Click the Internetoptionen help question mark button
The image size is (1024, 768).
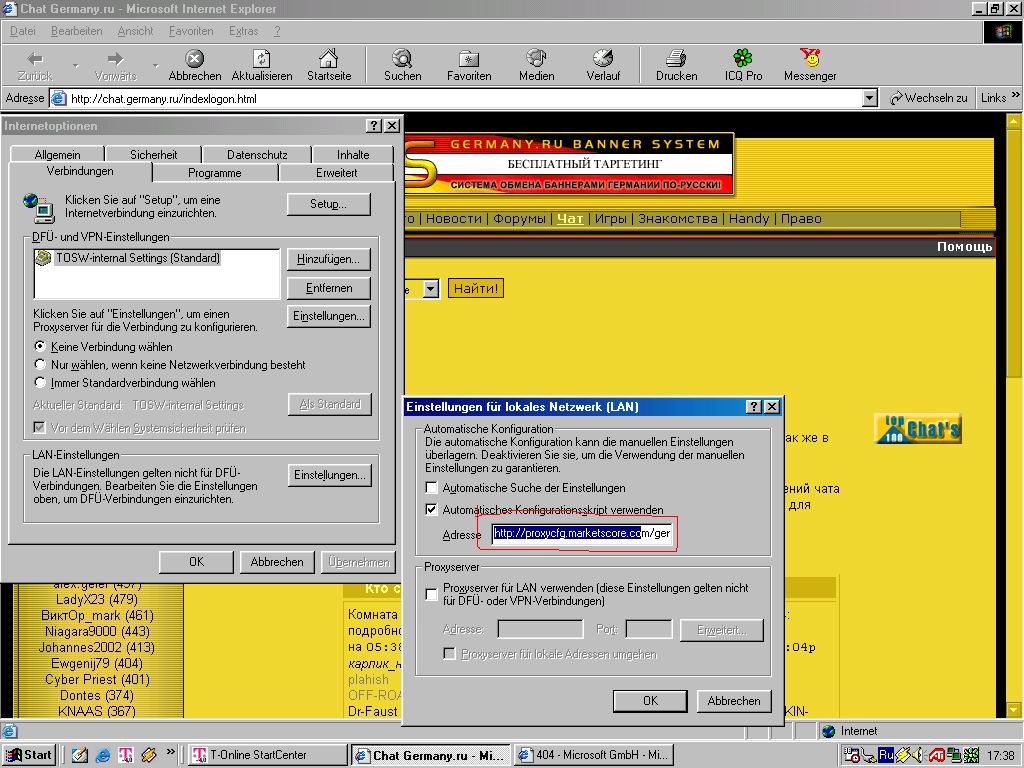374,126
